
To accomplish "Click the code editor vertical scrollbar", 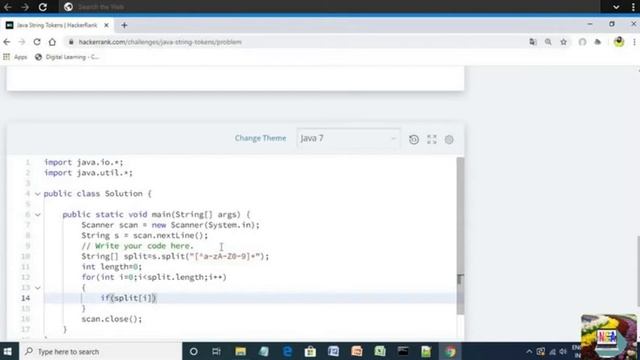I will pos(460,236).
